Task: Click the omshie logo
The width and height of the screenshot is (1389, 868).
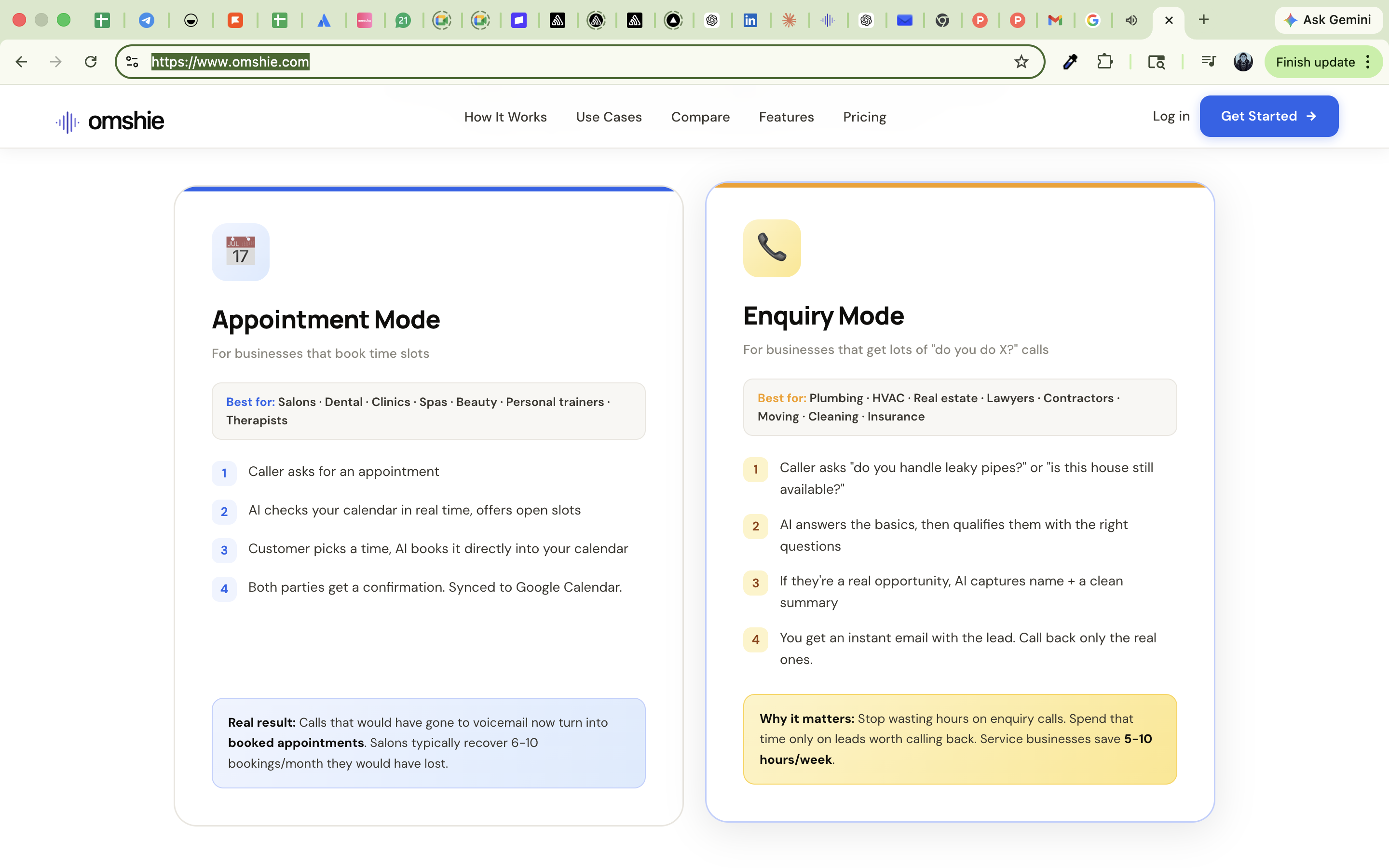Action: pos(109,121)
